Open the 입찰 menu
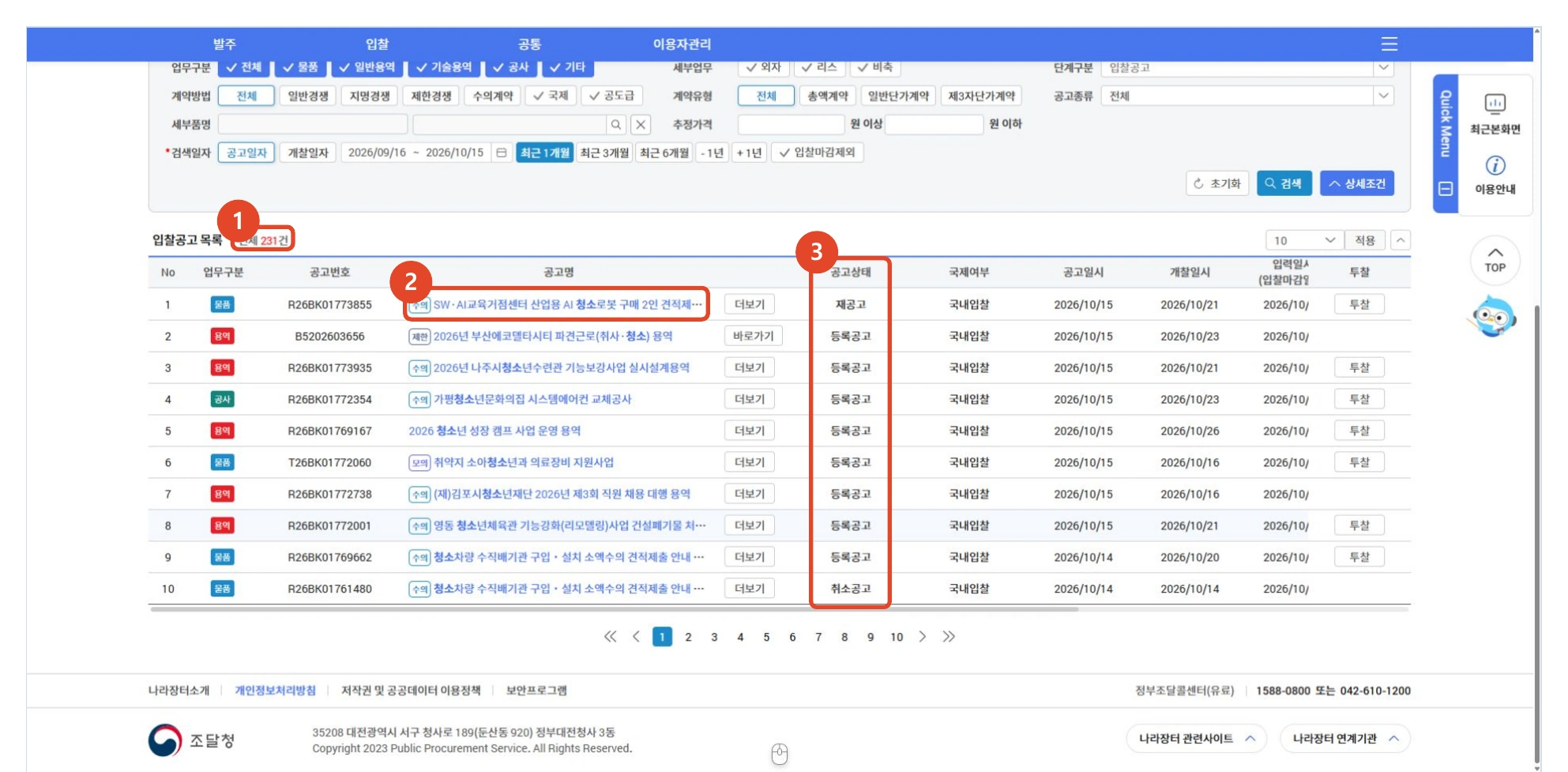The width and height of the screenshot is (1568, 772). [x=377, y=44]
